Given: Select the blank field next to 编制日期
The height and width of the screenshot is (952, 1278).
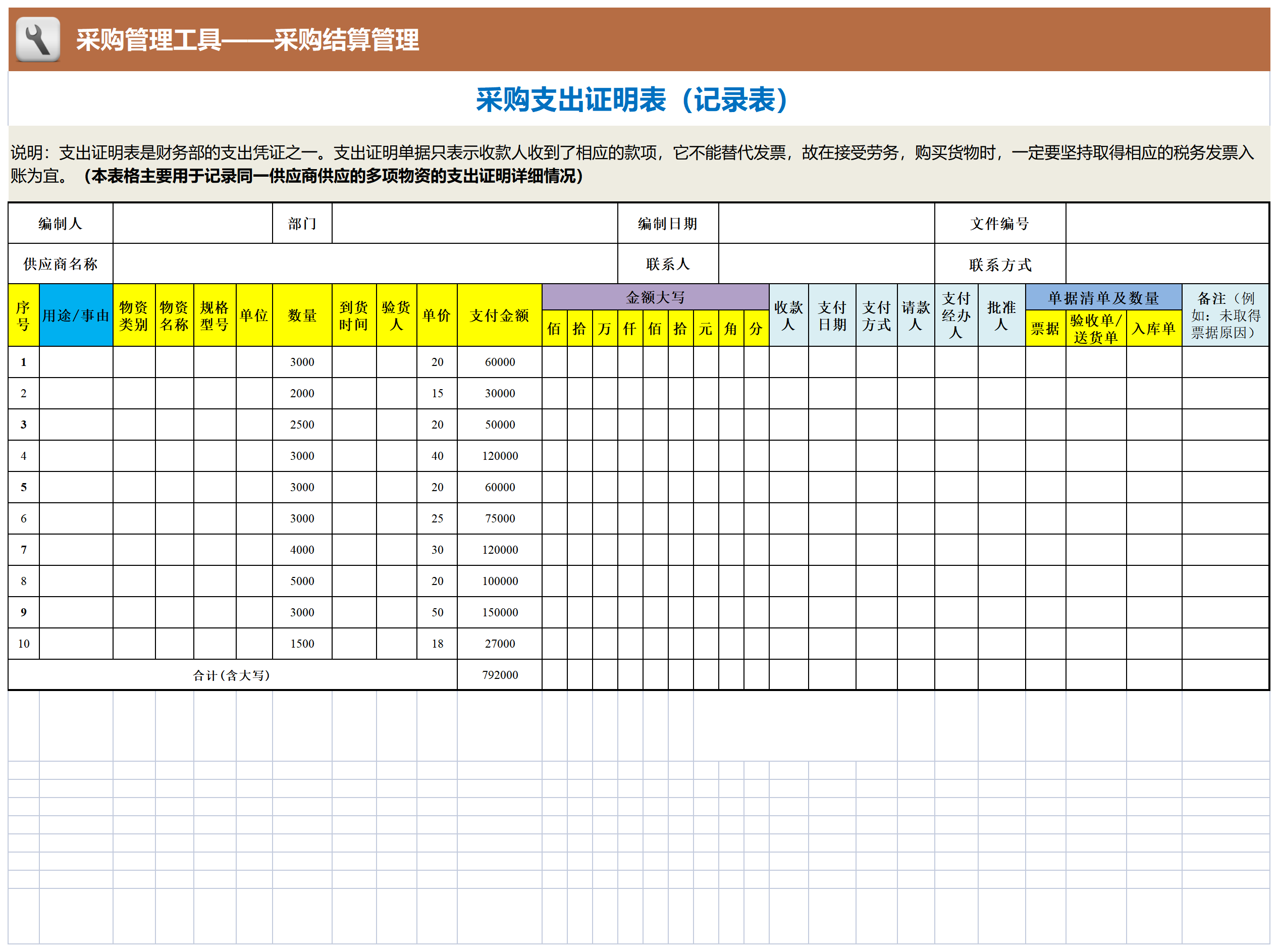Looking at the screenshot, I should (x=826, y=223).
